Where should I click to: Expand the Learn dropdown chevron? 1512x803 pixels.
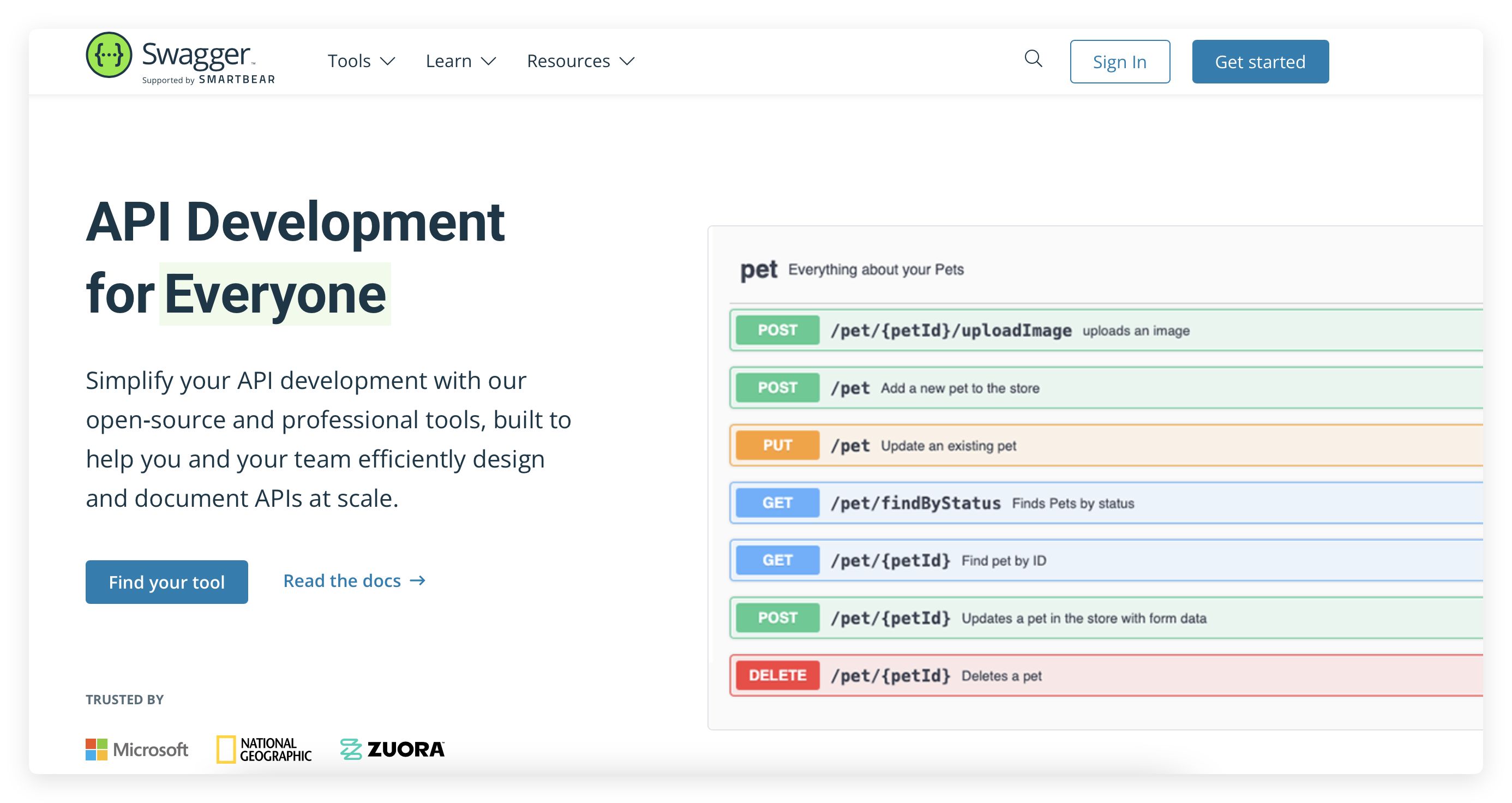point(488,61)
